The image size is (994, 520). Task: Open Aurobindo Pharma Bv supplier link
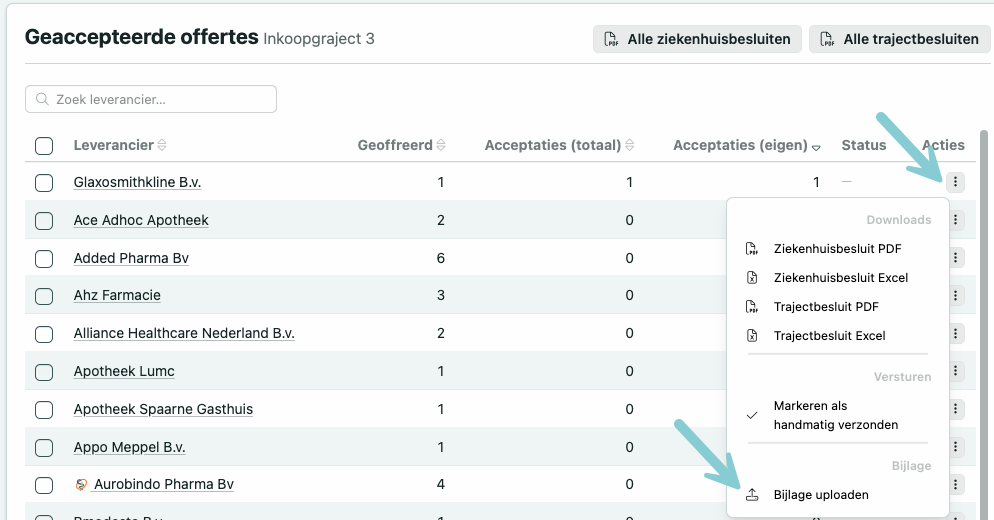[164, 484]
